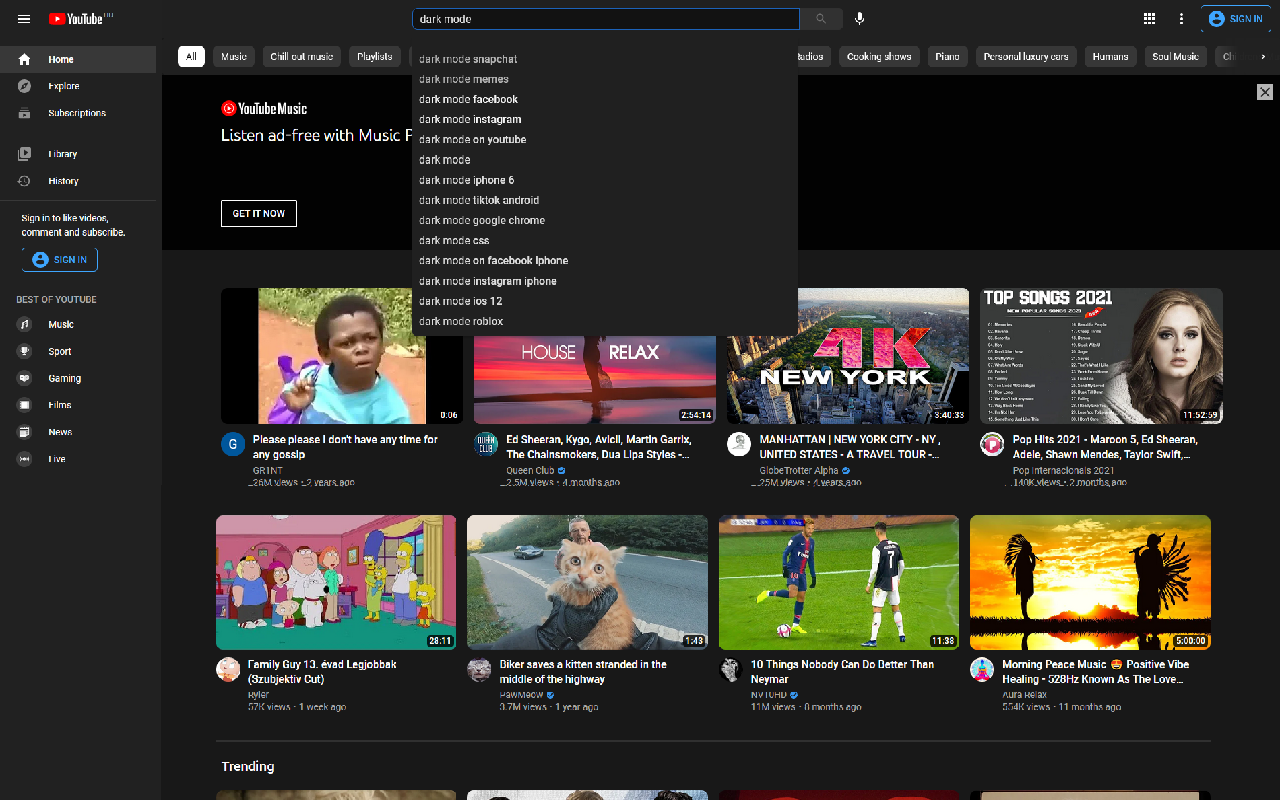1280x800 pixels.
Task: Expand more filter chips with the right chevron
Action: click(x=1262, y=56)
